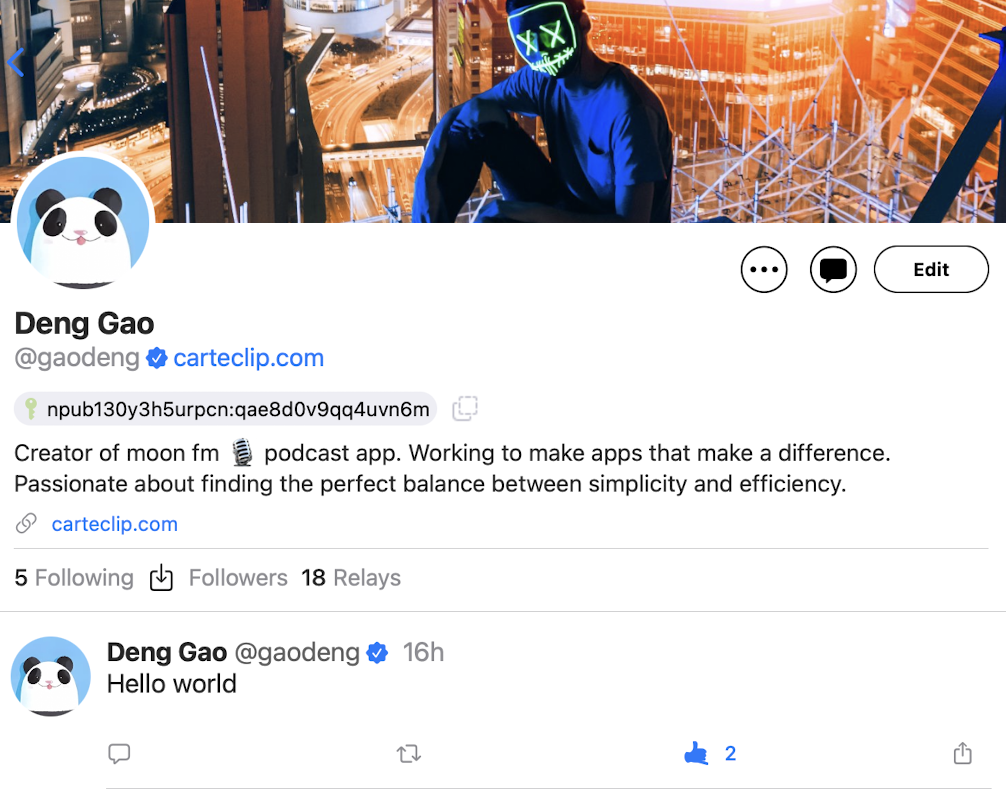View the 5 Following list
1006x800 pixels.
pyautogui.click(x=74, y=578)
